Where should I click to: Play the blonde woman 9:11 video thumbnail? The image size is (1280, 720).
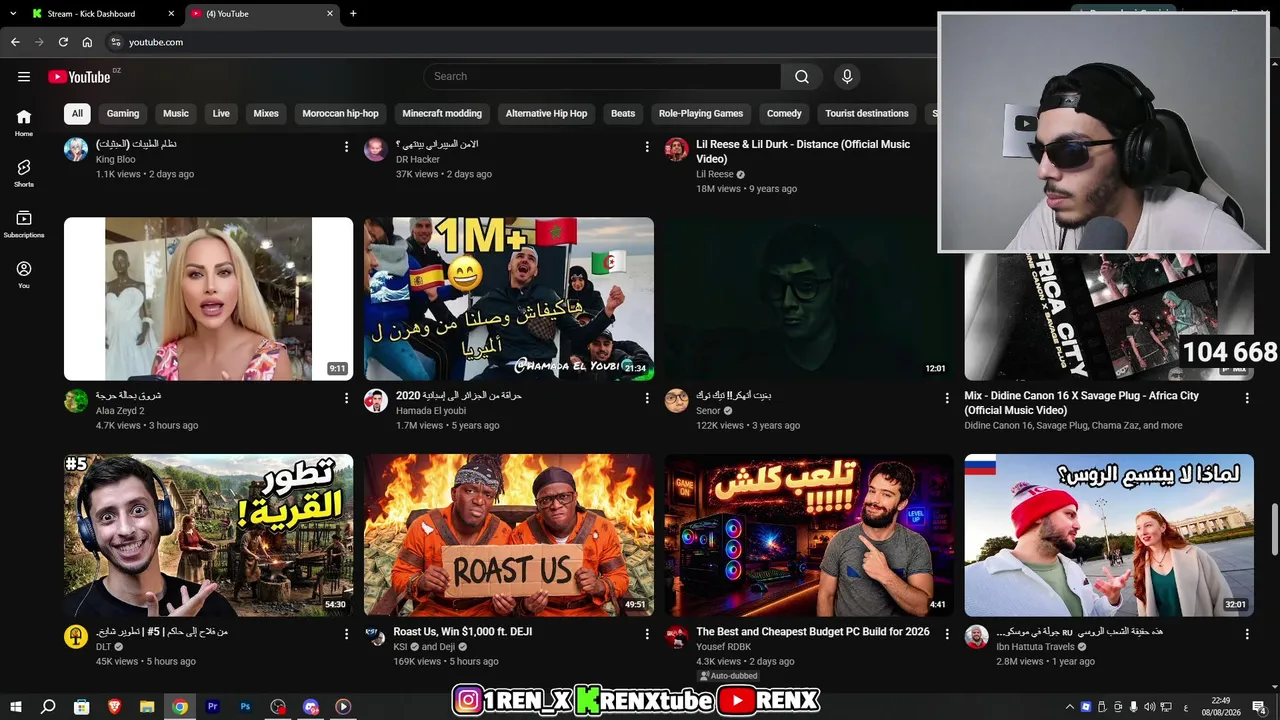pyautogui.click(x=209, y=299)
